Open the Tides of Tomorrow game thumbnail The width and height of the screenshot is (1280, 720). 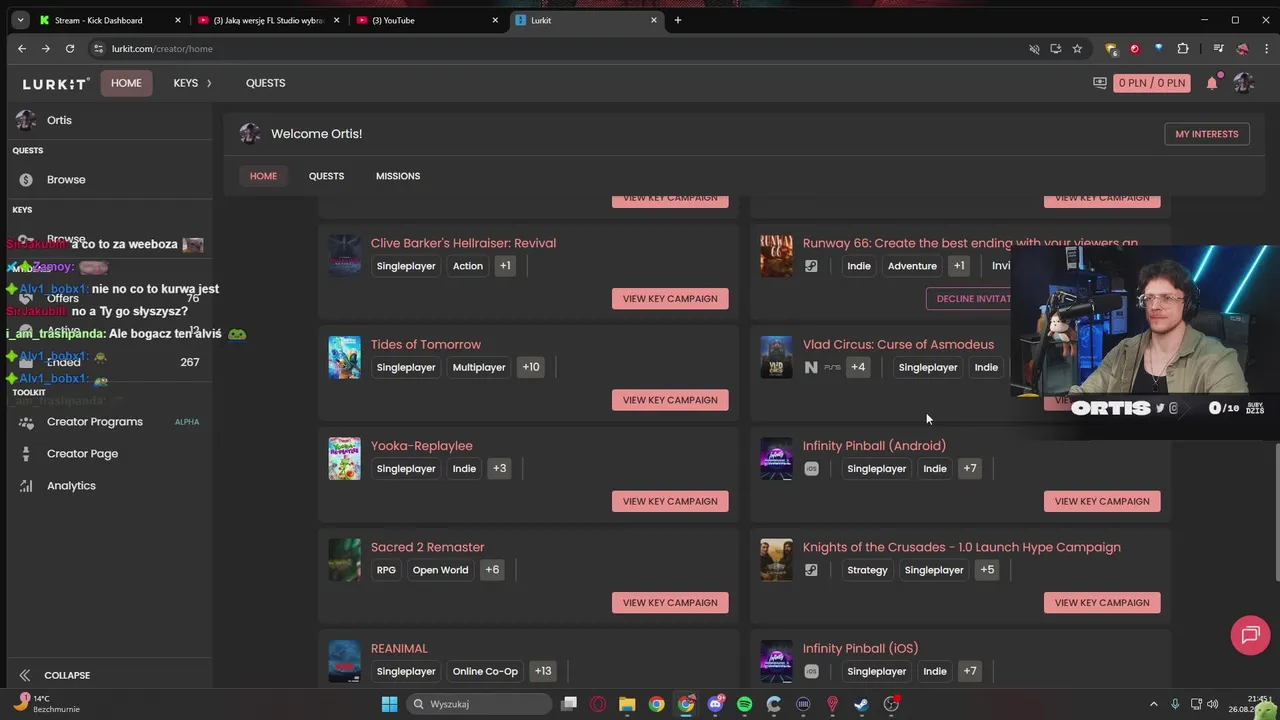coord(344,358)
